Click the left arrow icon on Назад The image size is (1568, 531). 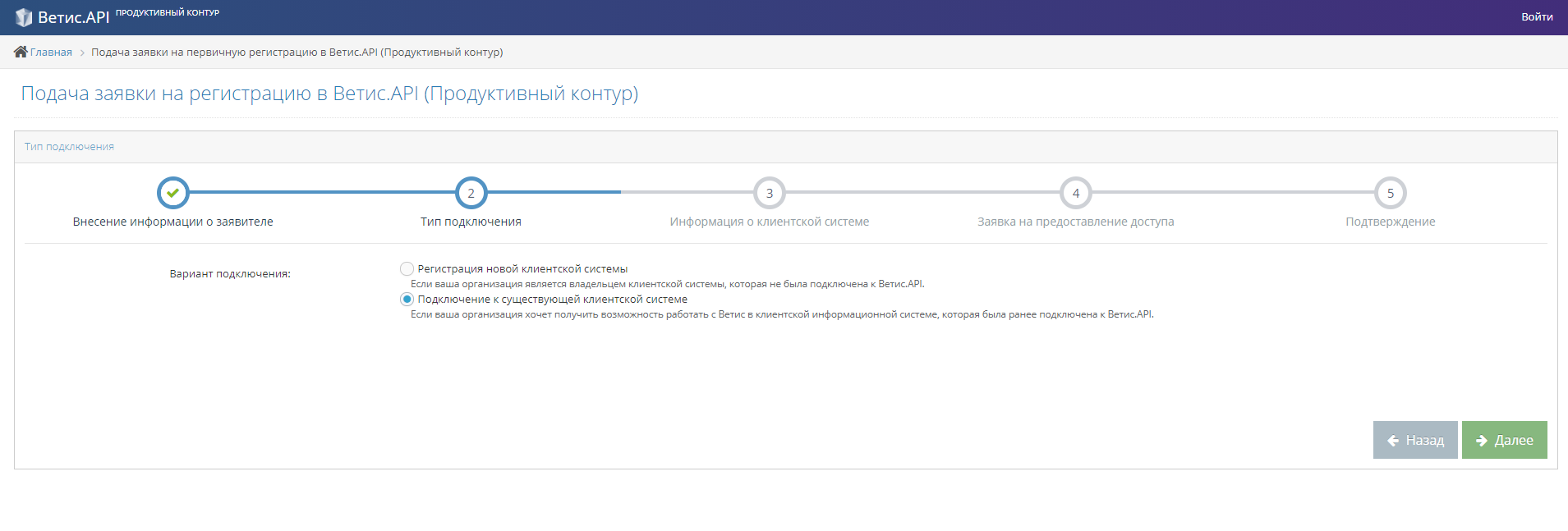[1393, 441]
